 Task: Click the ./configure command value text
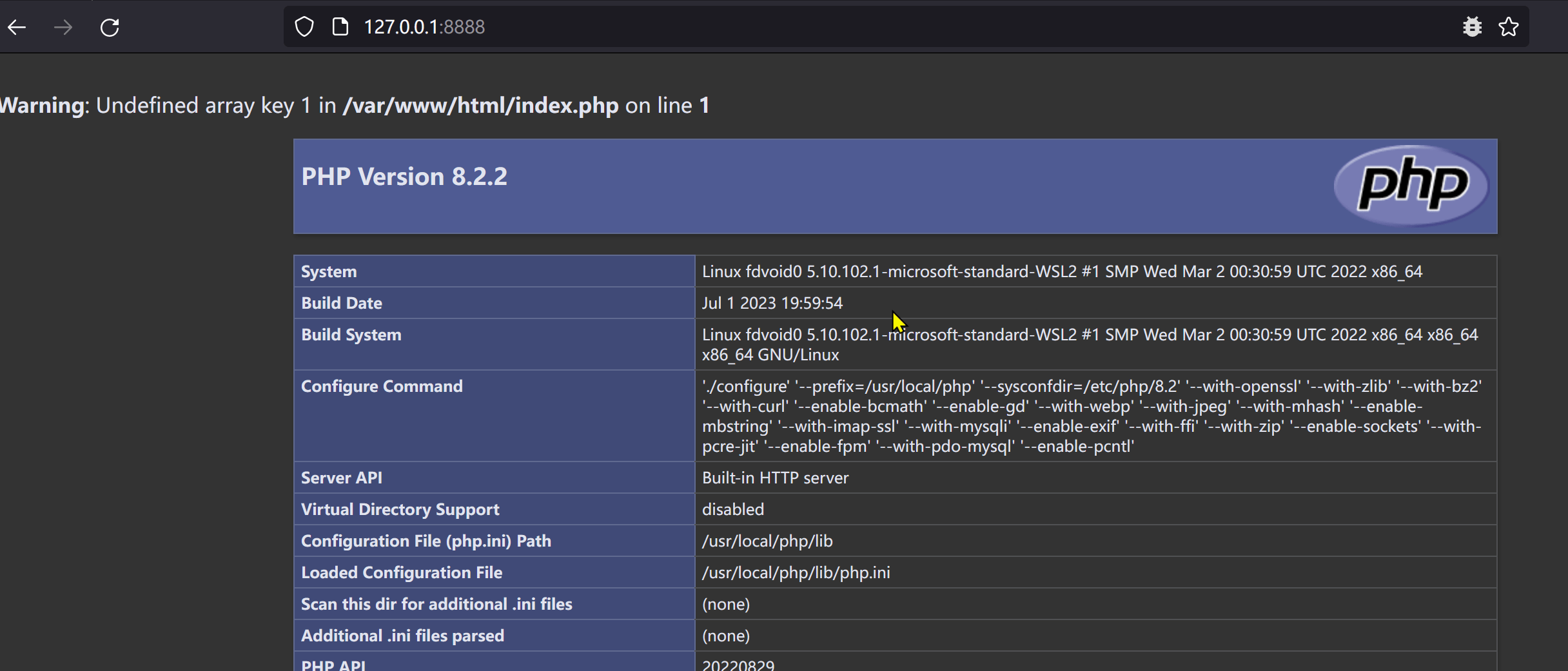[x=1092, y=416]
